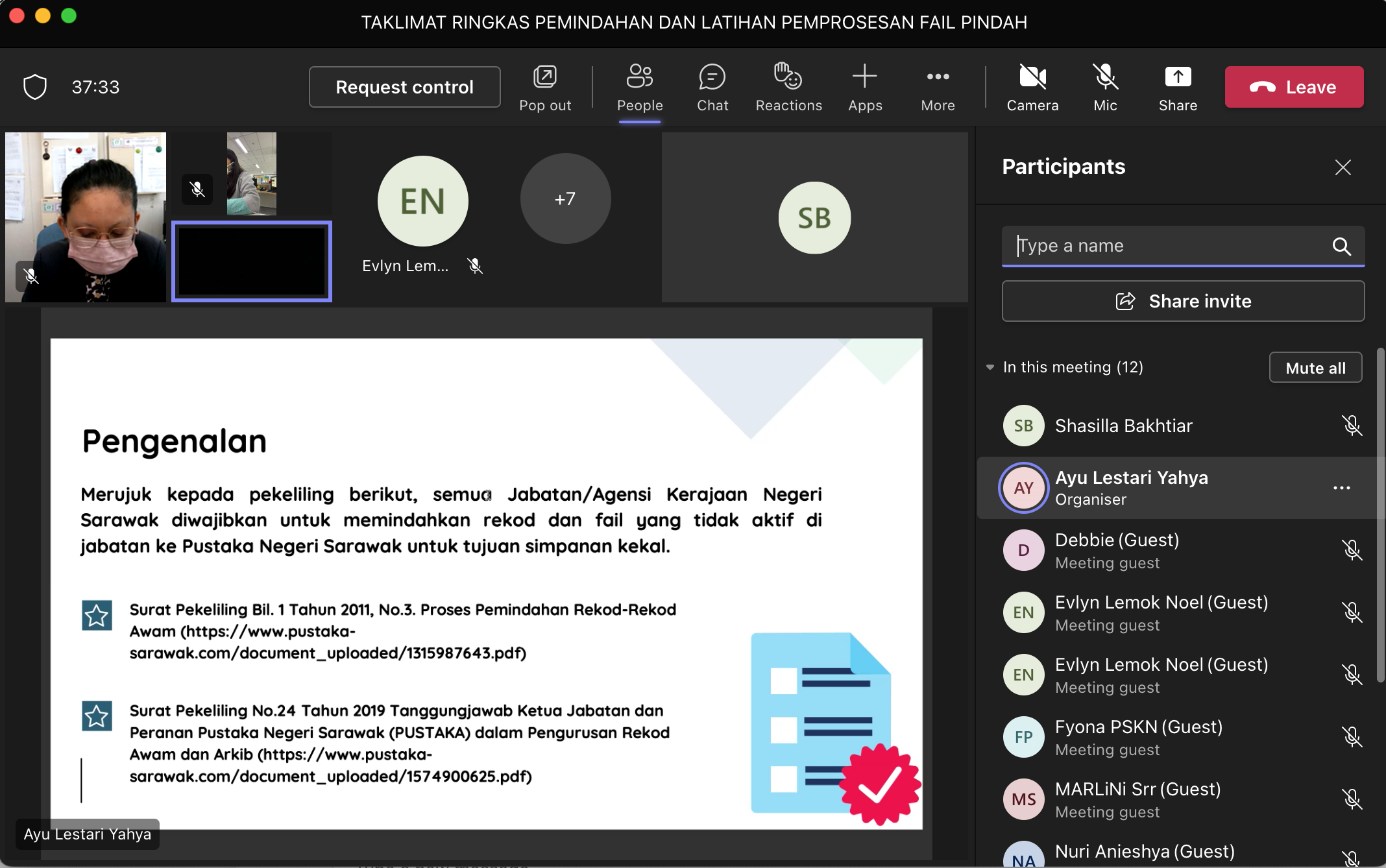Click the Mute all button
Viewport: 1386px width, 868px height.
[1315, 368]
